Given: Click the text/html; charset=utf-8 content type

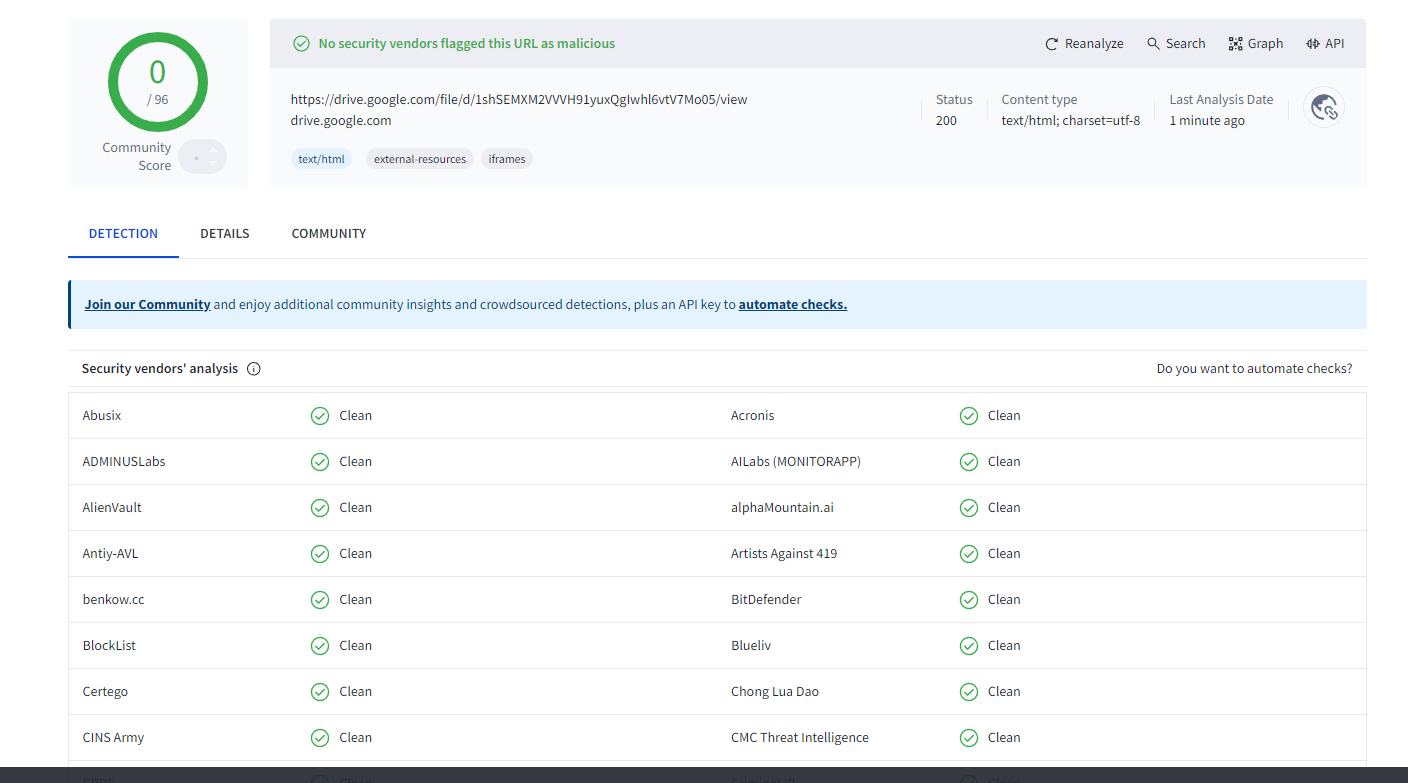Looking at the screenshot, I should 1071,121.
